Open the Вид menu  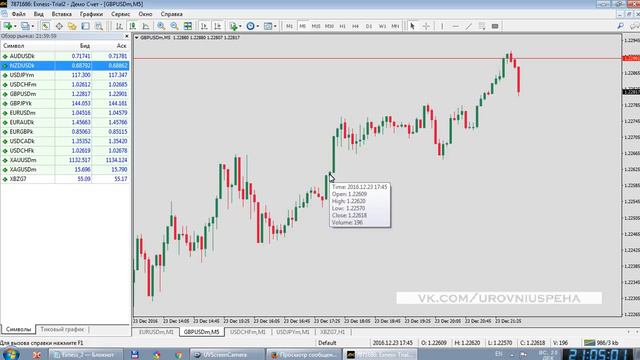click(39, 14)
